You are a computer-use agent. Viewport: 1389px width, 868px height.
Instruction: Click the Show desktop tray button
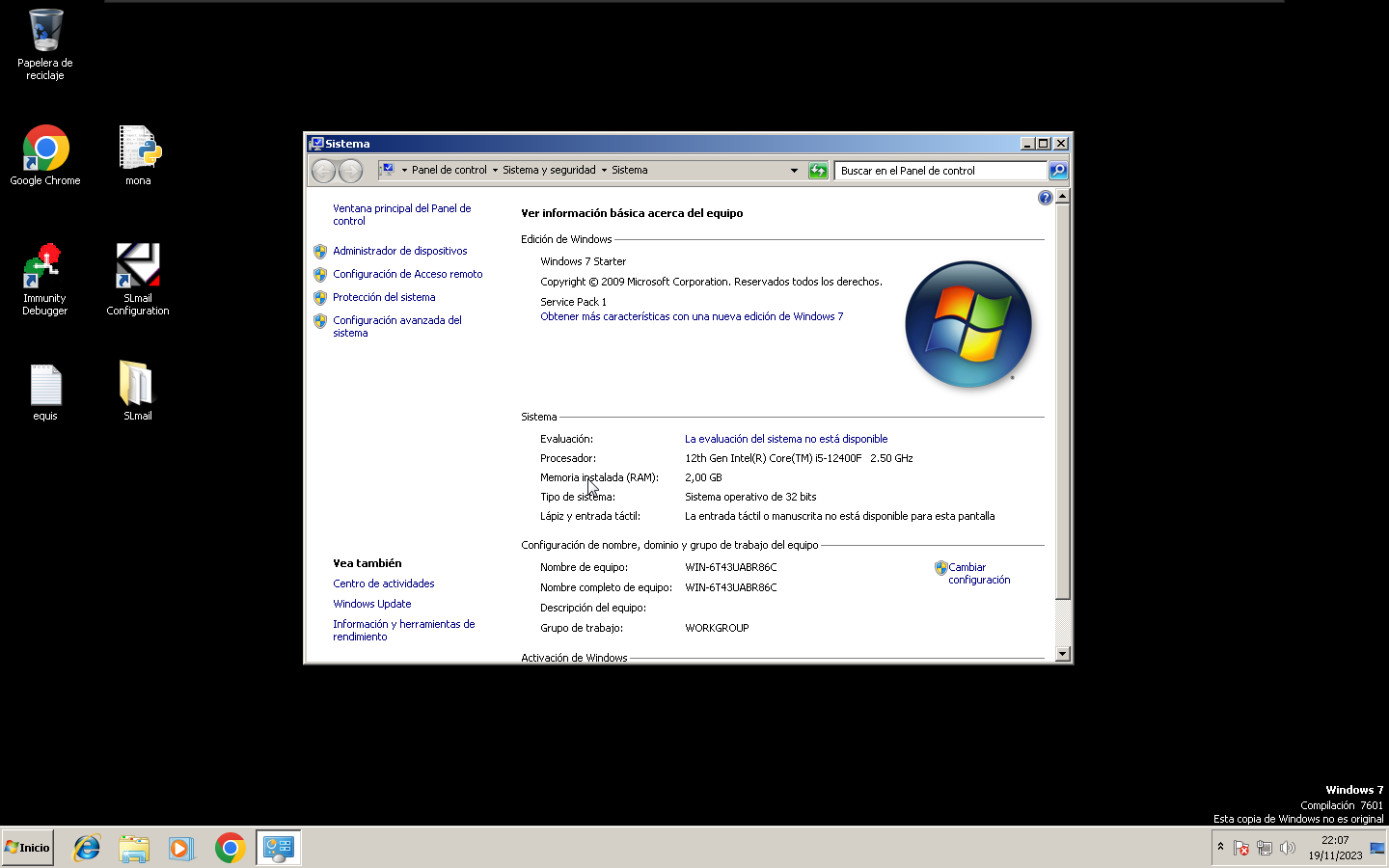[x=1377, y=848]
